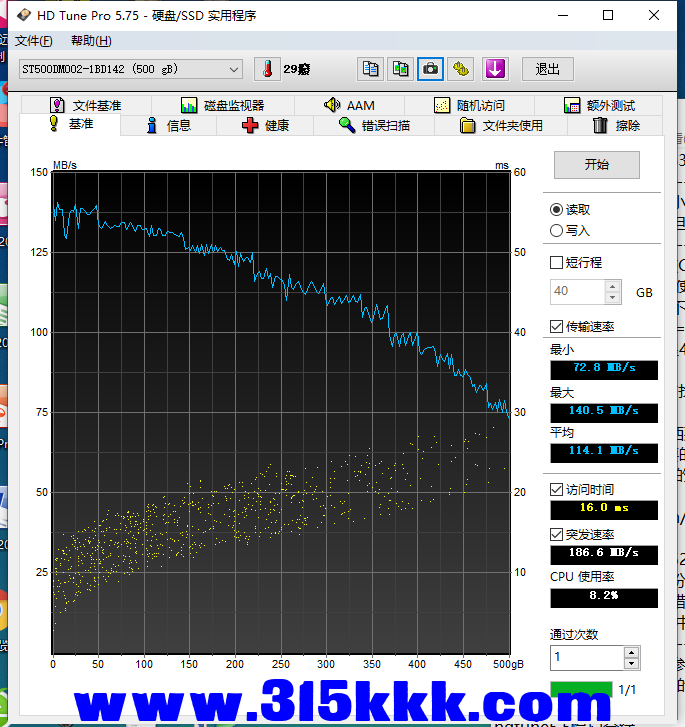Image resolution: width=685 pixels, height=727 pixels.
Task: Uncheck the 访问时间 checkbox
Action: tap(557, 489)
